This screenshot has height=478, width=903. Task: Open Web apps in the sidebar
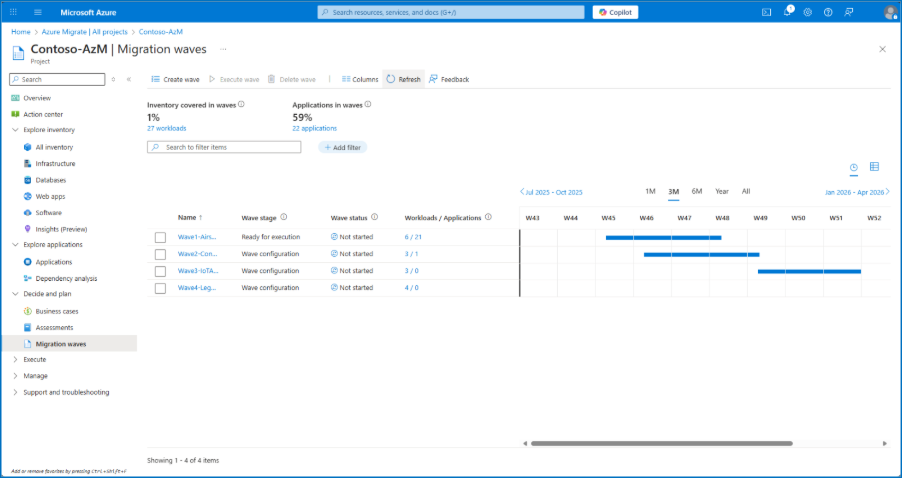[x=50, y=196]
